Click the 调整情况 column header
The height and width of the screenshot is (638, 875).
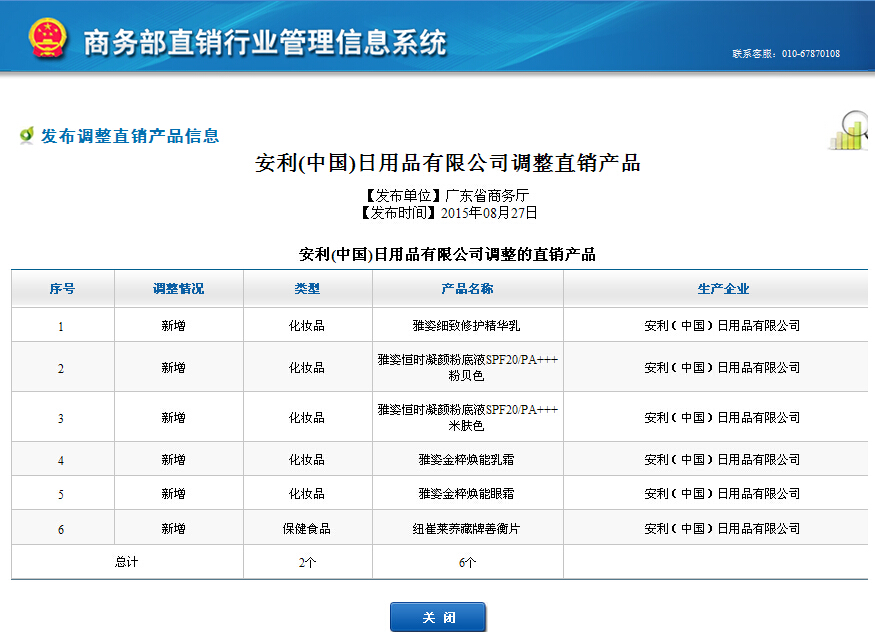pos(178,289)
